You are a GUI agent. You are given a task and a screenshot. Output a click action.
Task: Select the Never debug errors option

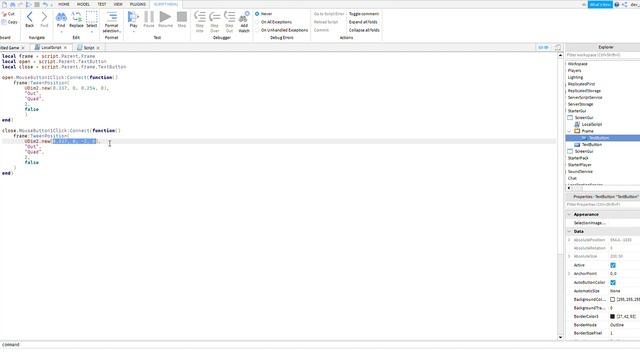click(264, 14)
